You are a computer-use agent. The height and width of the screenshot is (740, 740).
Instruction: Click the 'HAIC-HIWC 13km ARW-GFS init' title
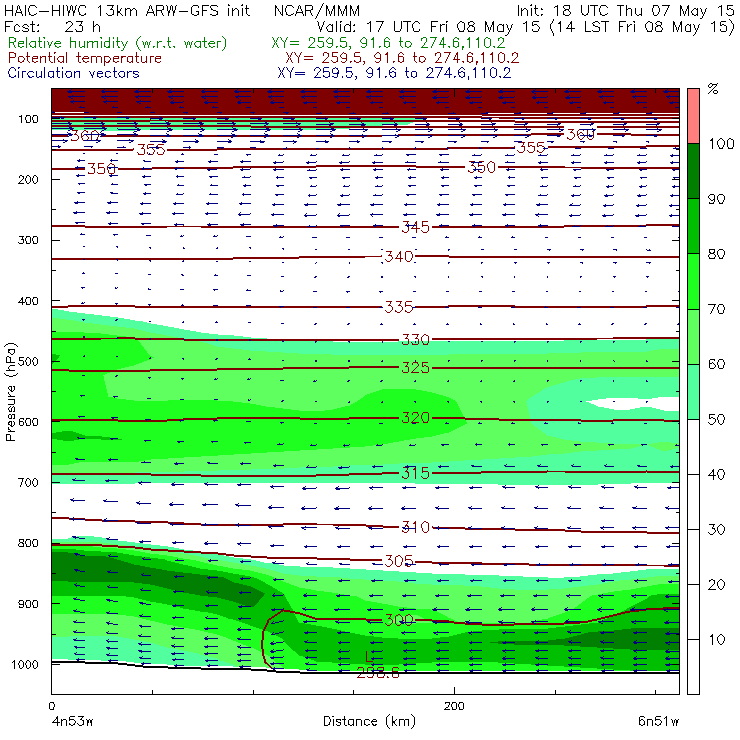click(x=127, y=11)
